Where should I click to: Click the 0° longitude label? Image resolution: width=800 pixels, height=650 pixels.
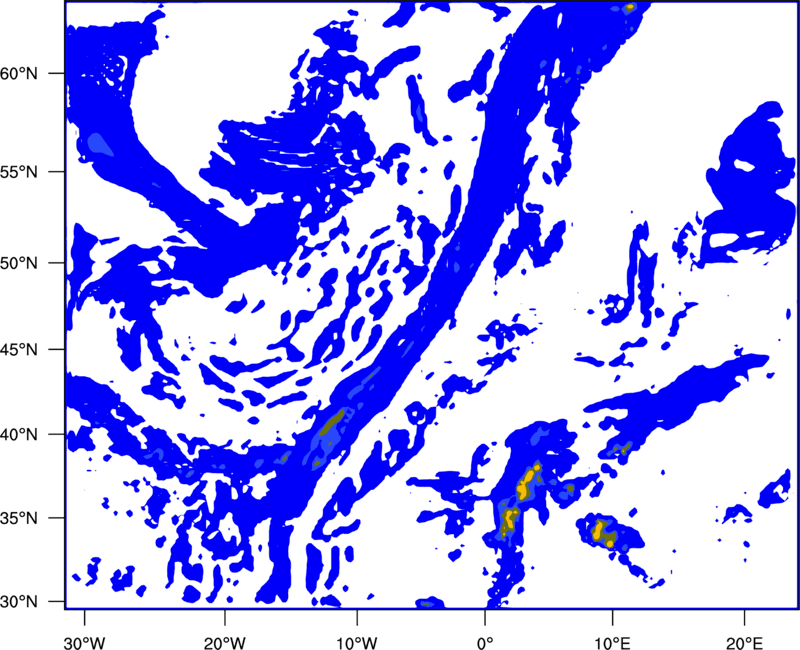(x=485, y=644)
